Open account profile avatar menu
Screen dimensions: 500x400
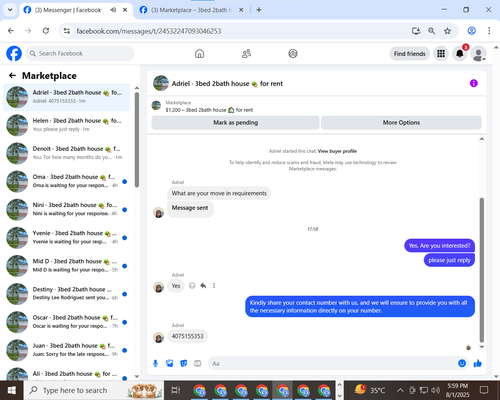pyautogui.click(x=479, y=53)
